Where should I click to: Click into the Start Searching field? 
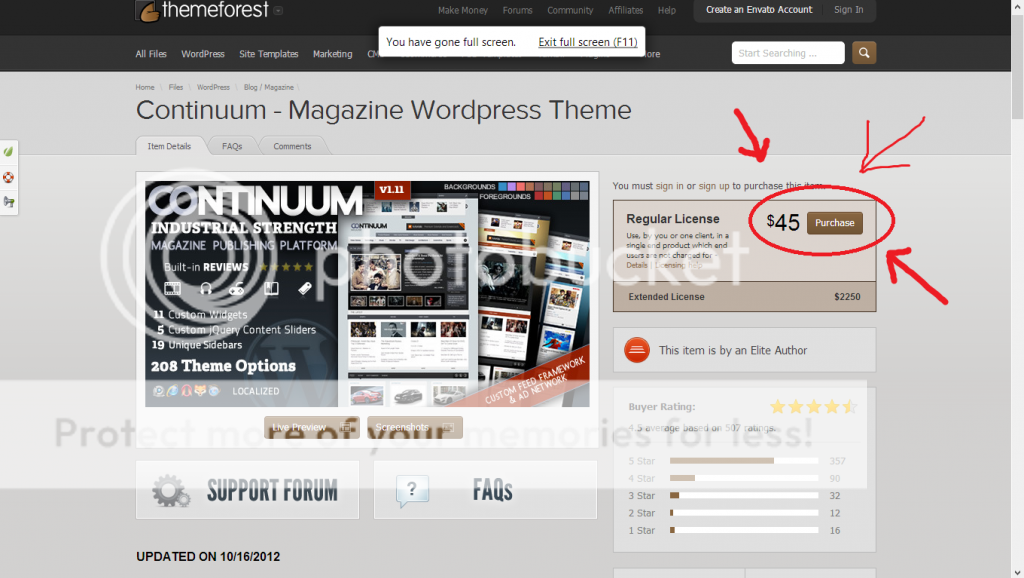point(788,53)
